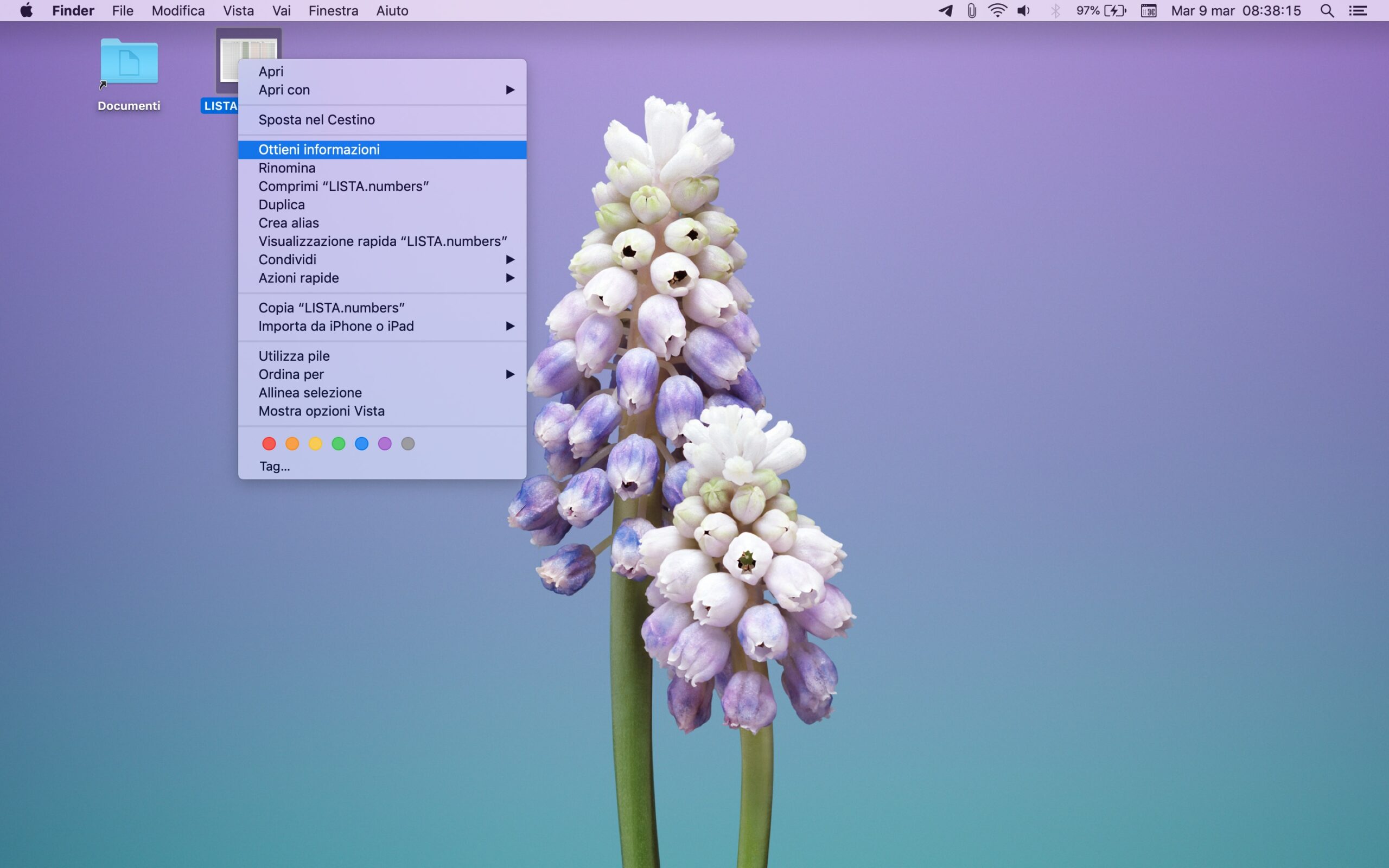The image size is (1389, 868).
Task: Open Notification Center list icon
Action: 1358,10
